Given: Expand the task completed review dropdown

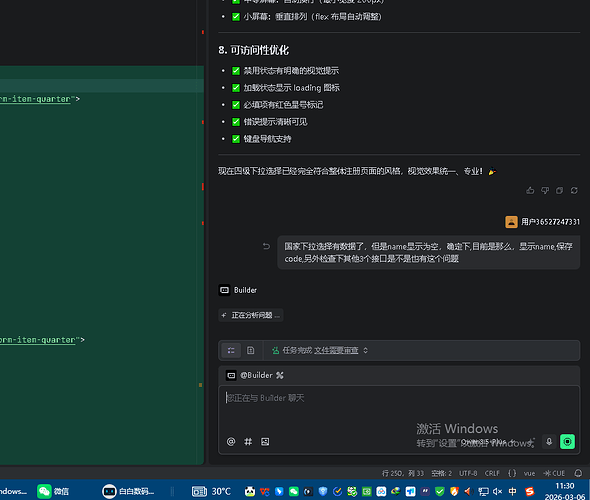Looking at the screenshot, I should [320, 351].
